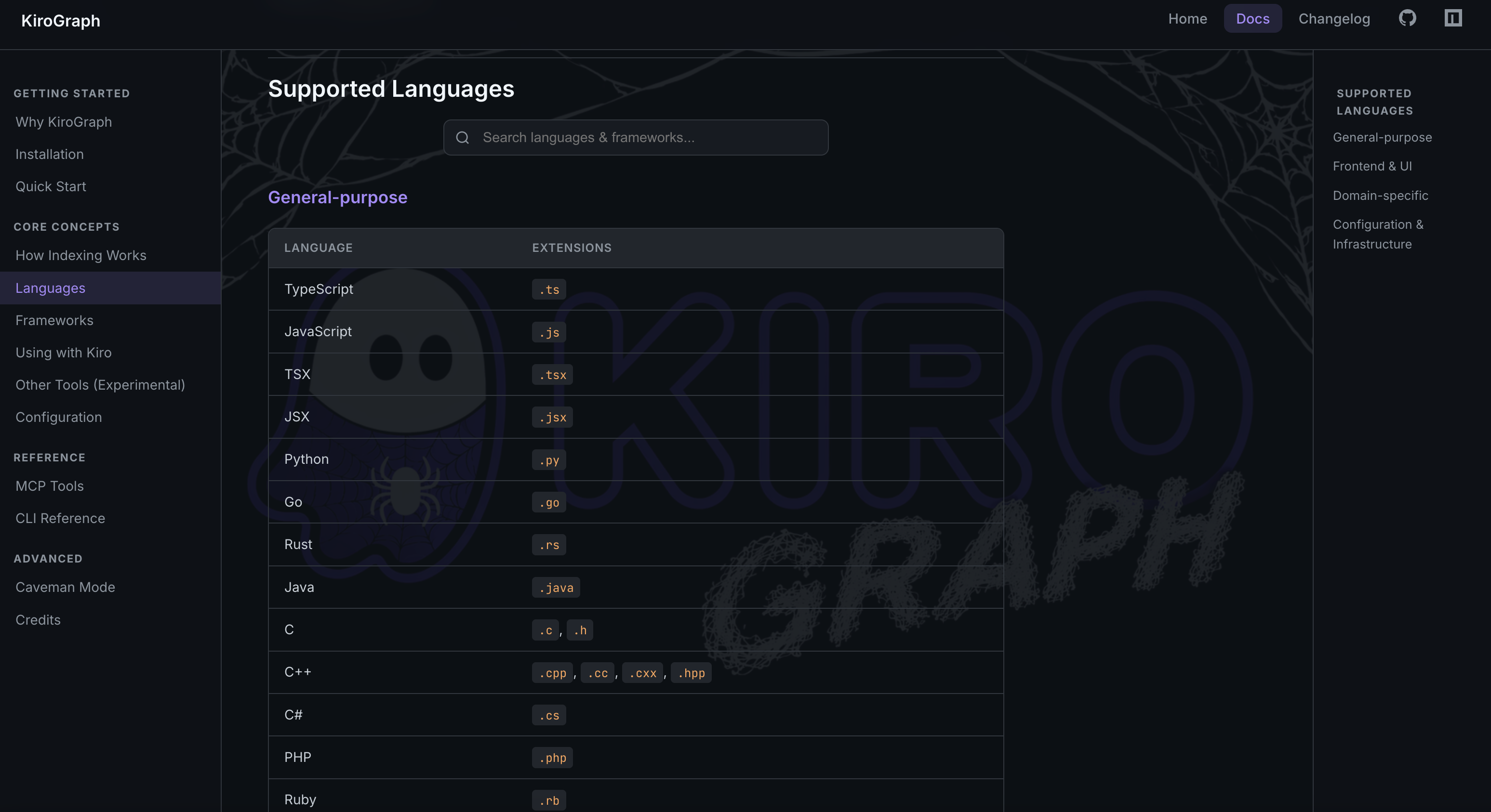This screenshot has height=812, width=1491.
Task: Focus the Search languages & frameworks field
Action: (x=636, y=138)
